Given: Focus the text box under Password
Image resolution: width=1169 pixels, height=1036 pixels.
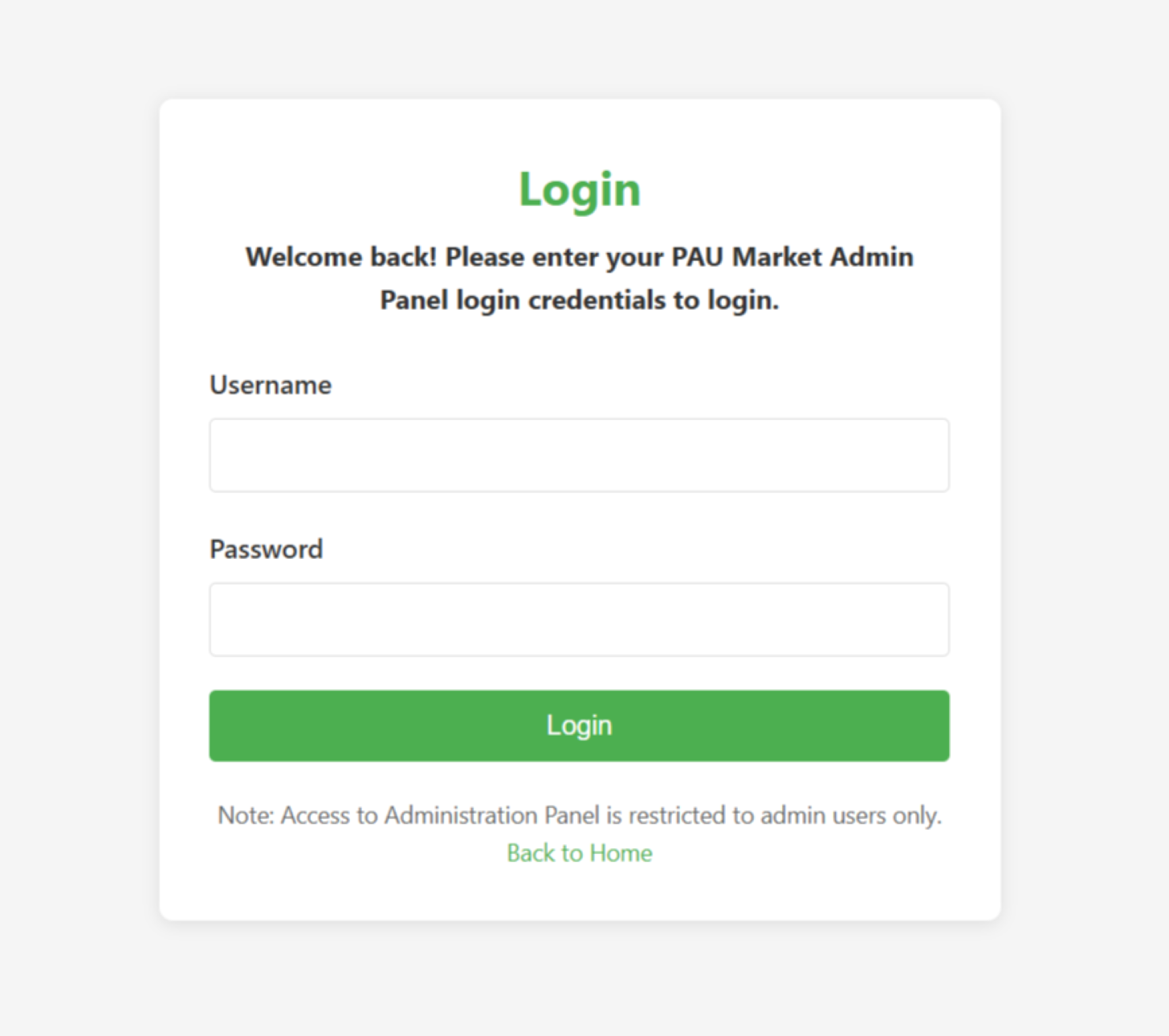Looking at the screenshot, I should [x=579, y=619].
